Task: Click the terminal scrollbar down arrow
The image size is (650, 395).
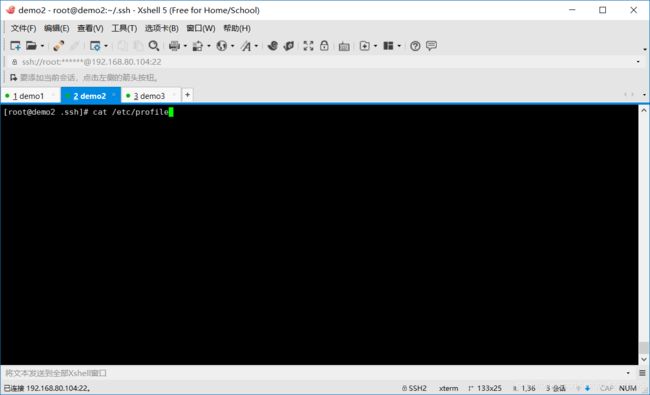Action: pyautogui.click(x=643, y=359)
